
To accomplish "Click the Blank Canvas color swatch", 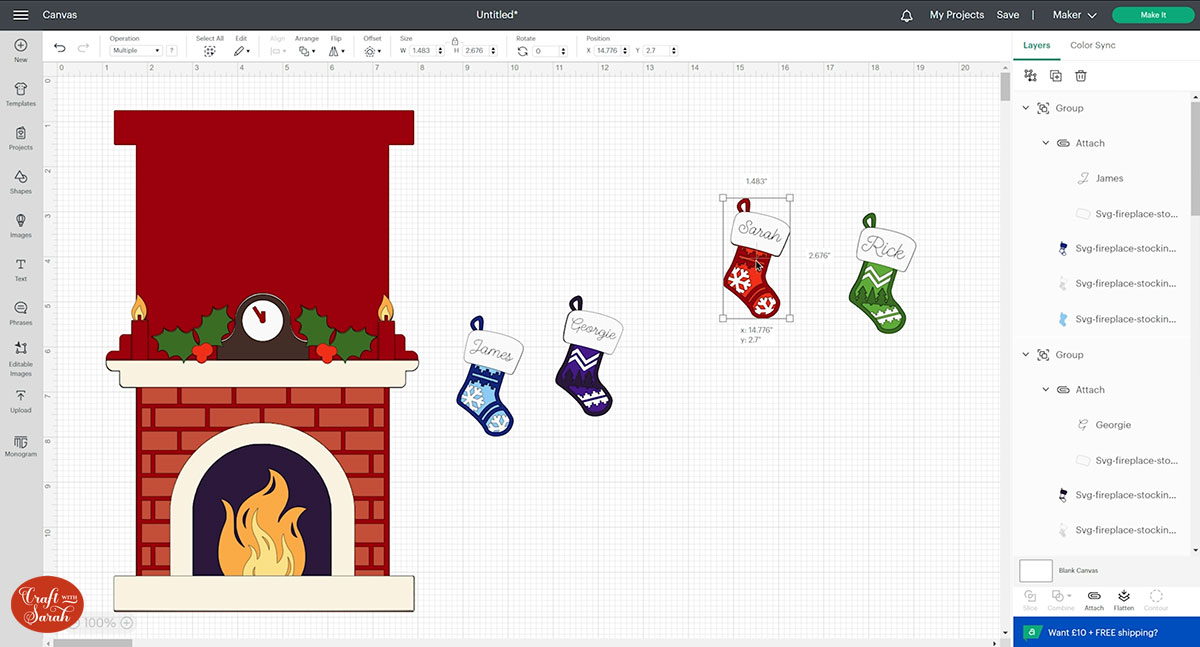I will pyautogui.click(x=1036, y=571).
